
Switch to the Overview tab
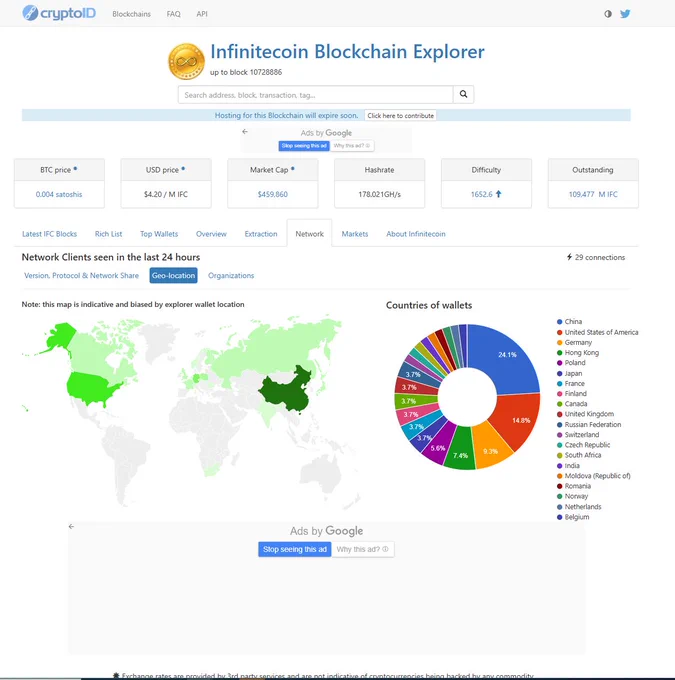211,234
